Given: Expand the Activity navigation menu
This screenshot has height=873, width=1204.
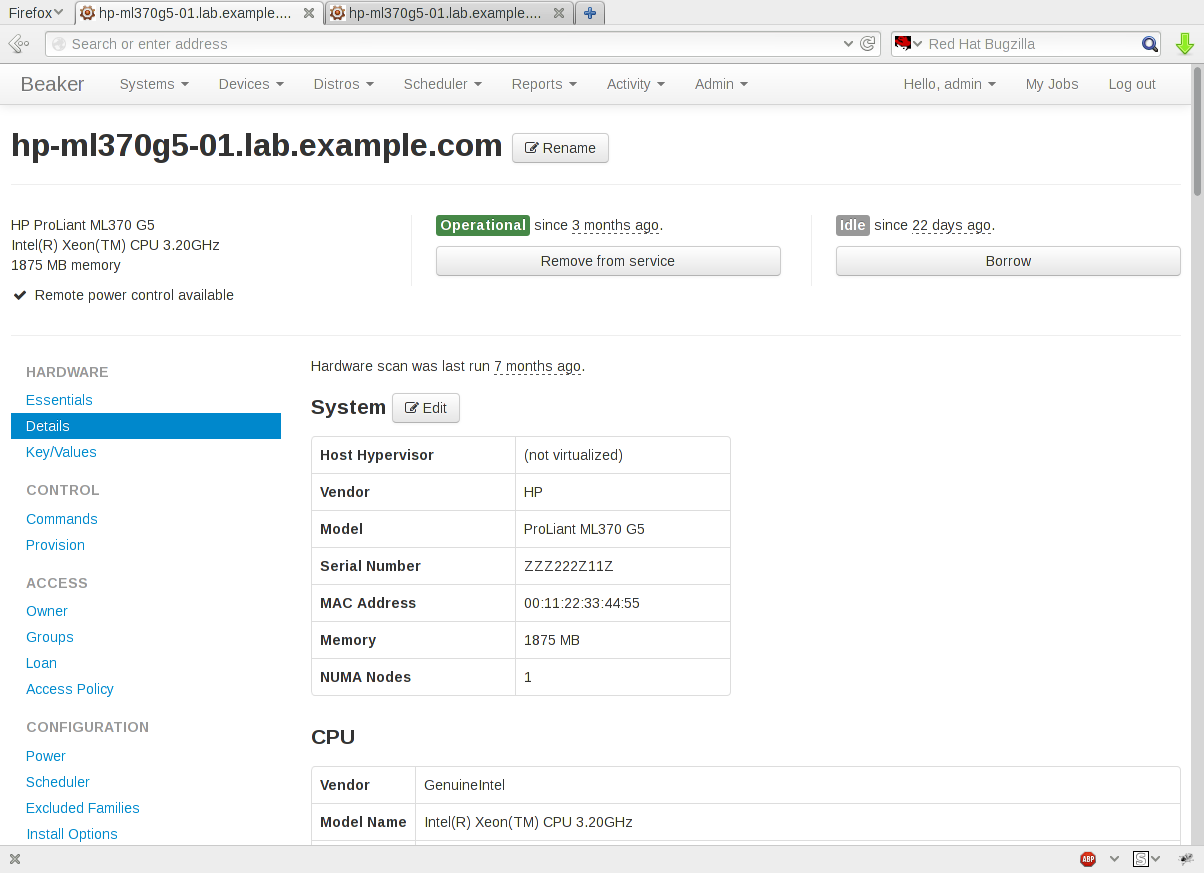Looking at the screenshot, I should click(x=635, y=84).
